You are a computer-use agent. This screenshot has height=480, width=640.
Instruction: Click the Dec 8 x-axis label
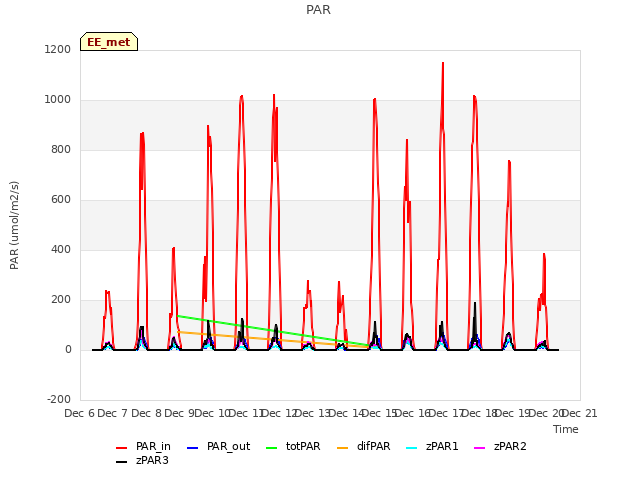pyautogui.click(x=146, y=413)
